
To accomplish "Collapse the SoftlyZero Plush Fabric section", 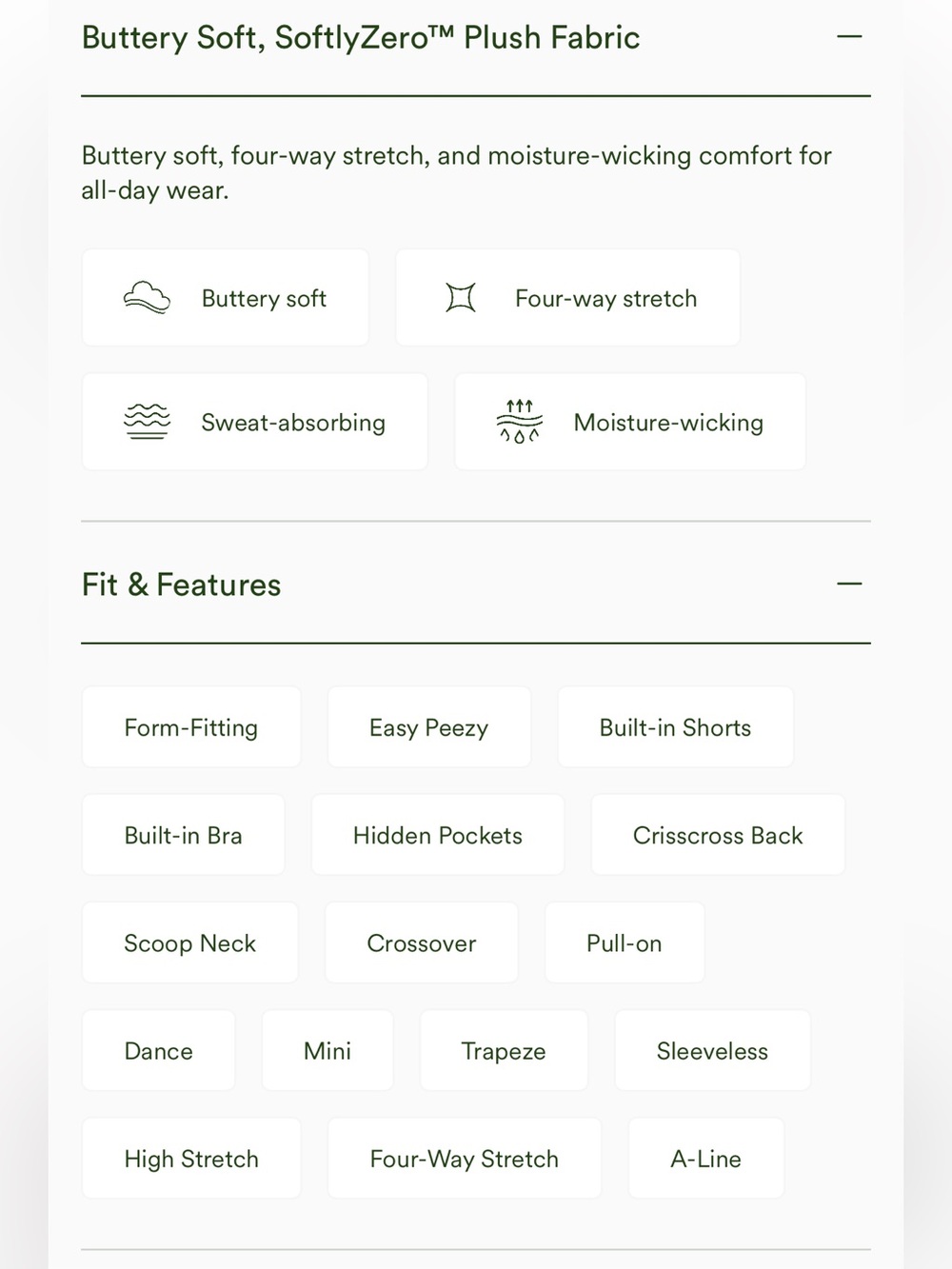I will pyautogui.click(x=849, y=37).
